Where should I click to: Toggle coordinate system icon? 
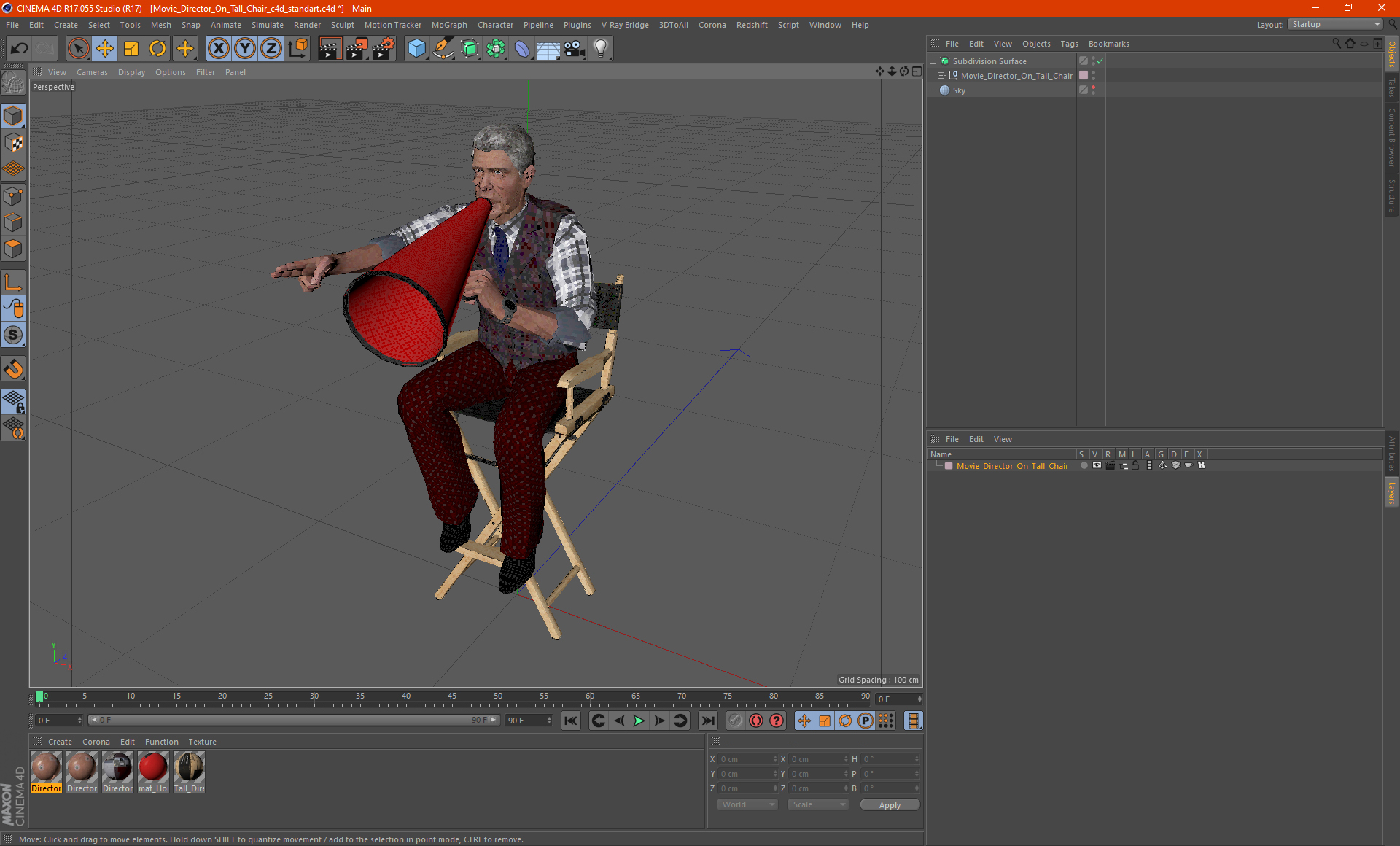(297, 49)
